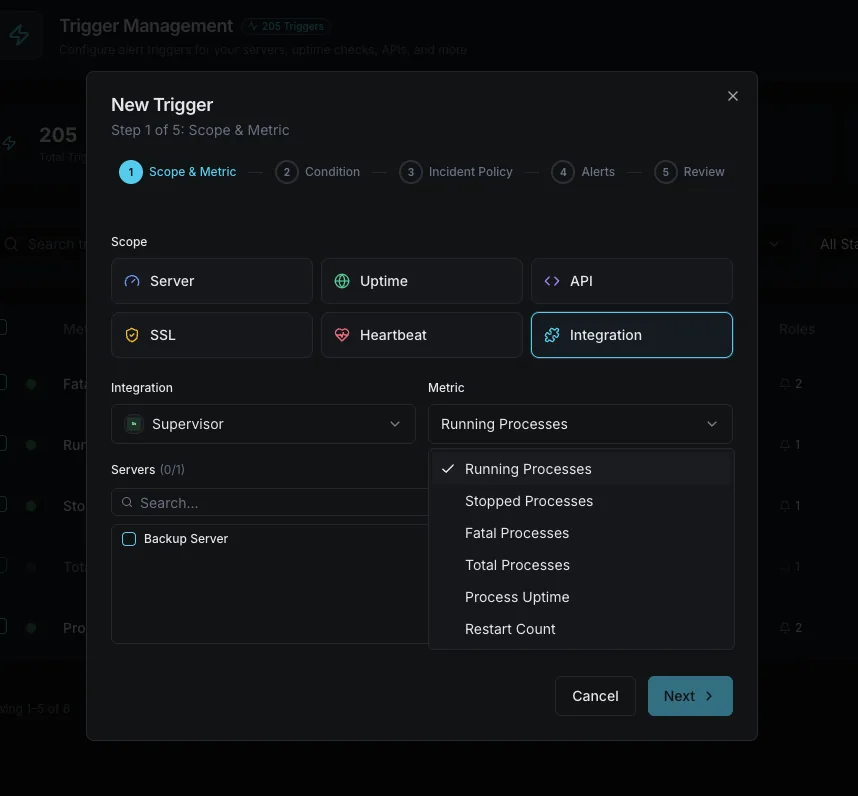This screenshot has width=858, height=796.
Task: Click the step 3 circle indicator
Action: point(410,172)
